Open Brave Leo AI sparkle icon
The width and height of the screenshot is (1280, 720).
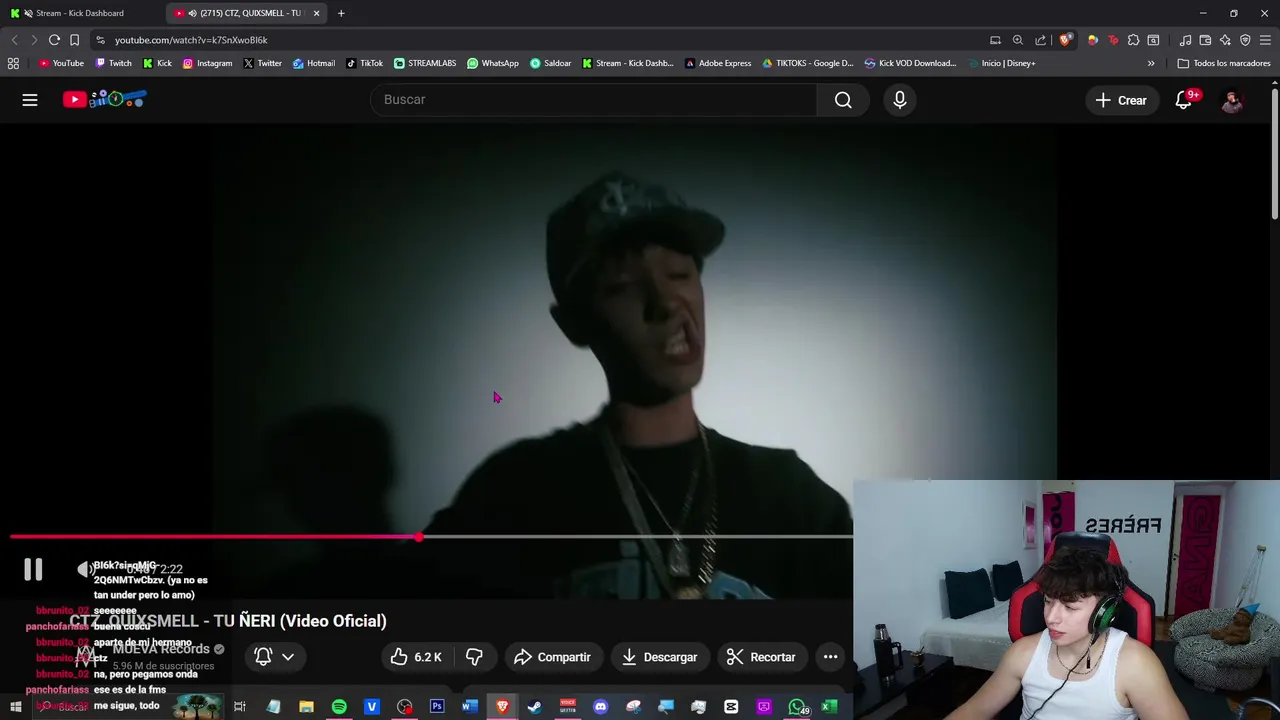[1225, 40]
